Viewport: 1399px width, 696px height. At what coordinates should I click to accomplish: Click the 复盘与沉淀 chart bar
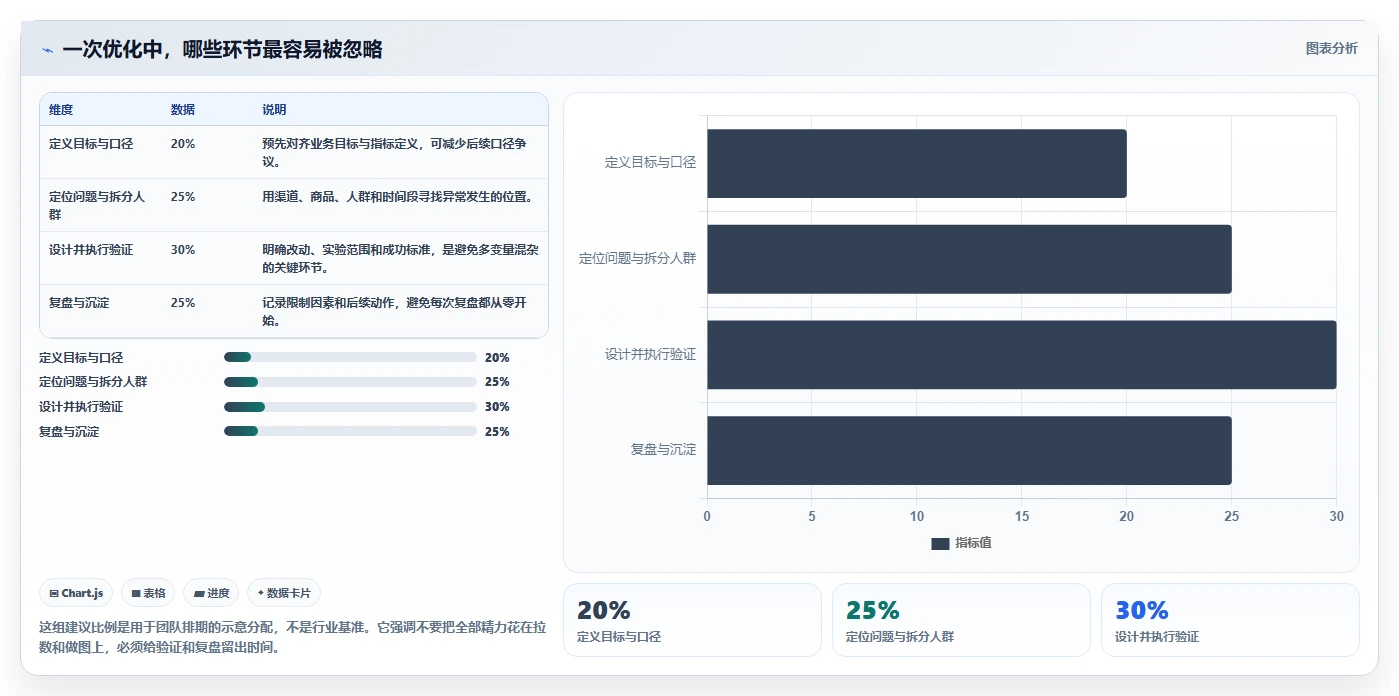969,450
